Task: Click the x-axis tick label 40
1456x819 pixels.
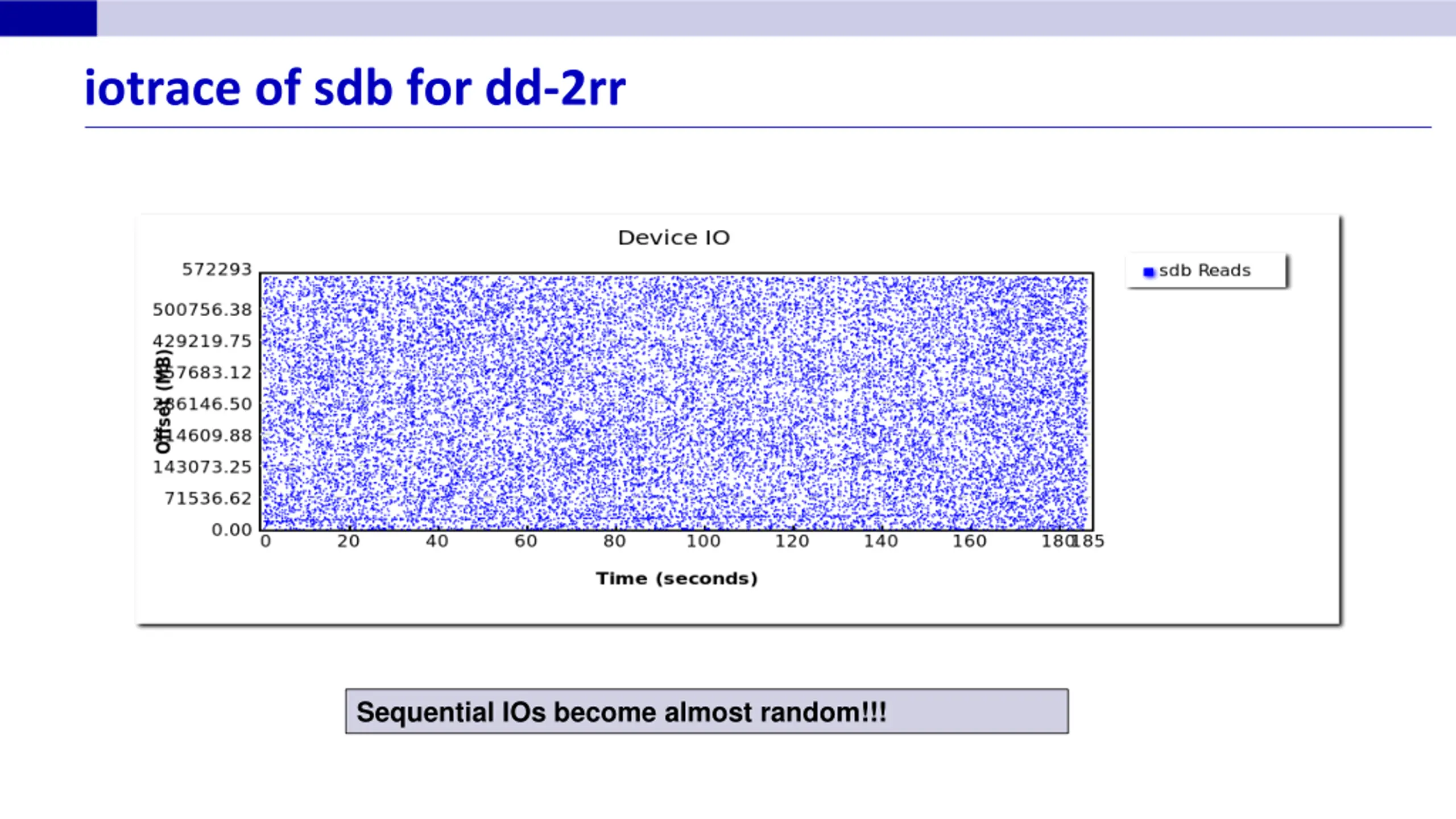Action: pyautogui.click(x=437, y=541)
